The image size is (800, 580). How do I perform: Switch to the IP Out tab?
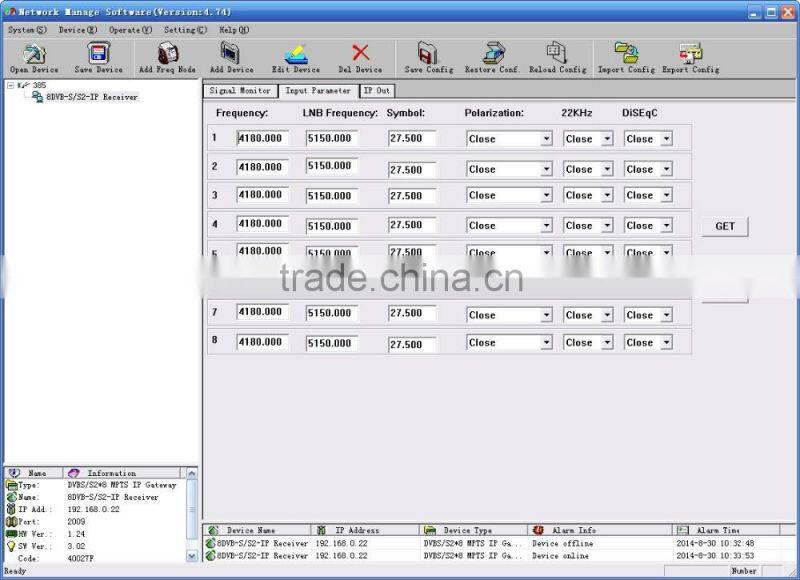pyautogui.click(x=377, y=90)
